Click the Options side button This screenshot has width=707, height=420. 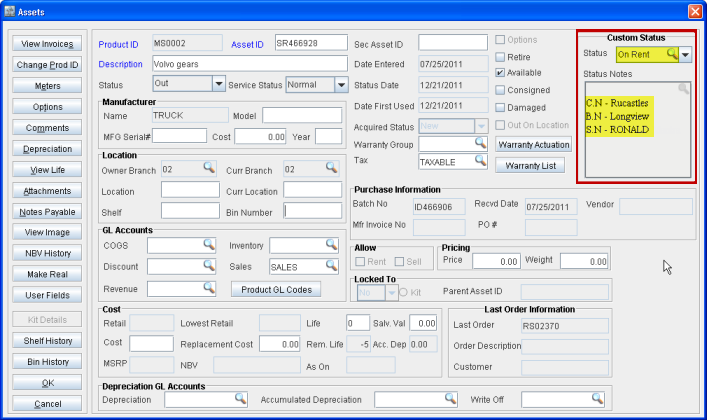click(47, 107)
